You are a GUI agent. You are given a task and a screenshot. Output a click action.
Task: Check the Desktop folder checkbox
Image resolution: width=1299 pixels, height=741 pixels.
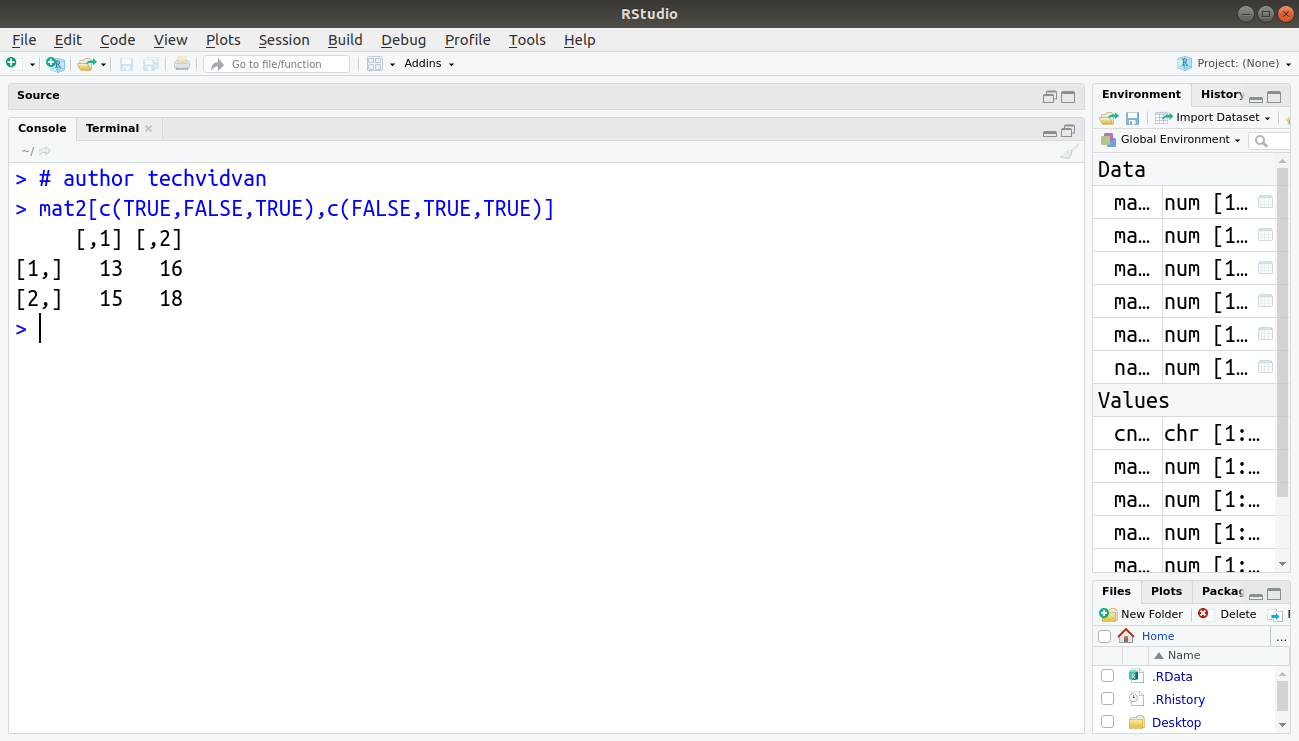1107,721
